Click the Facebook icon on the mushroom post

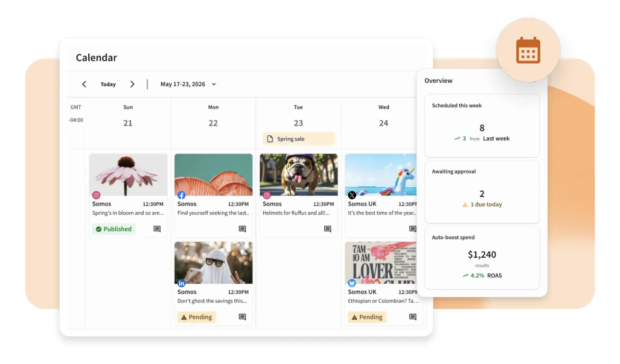tap(181, 195)
